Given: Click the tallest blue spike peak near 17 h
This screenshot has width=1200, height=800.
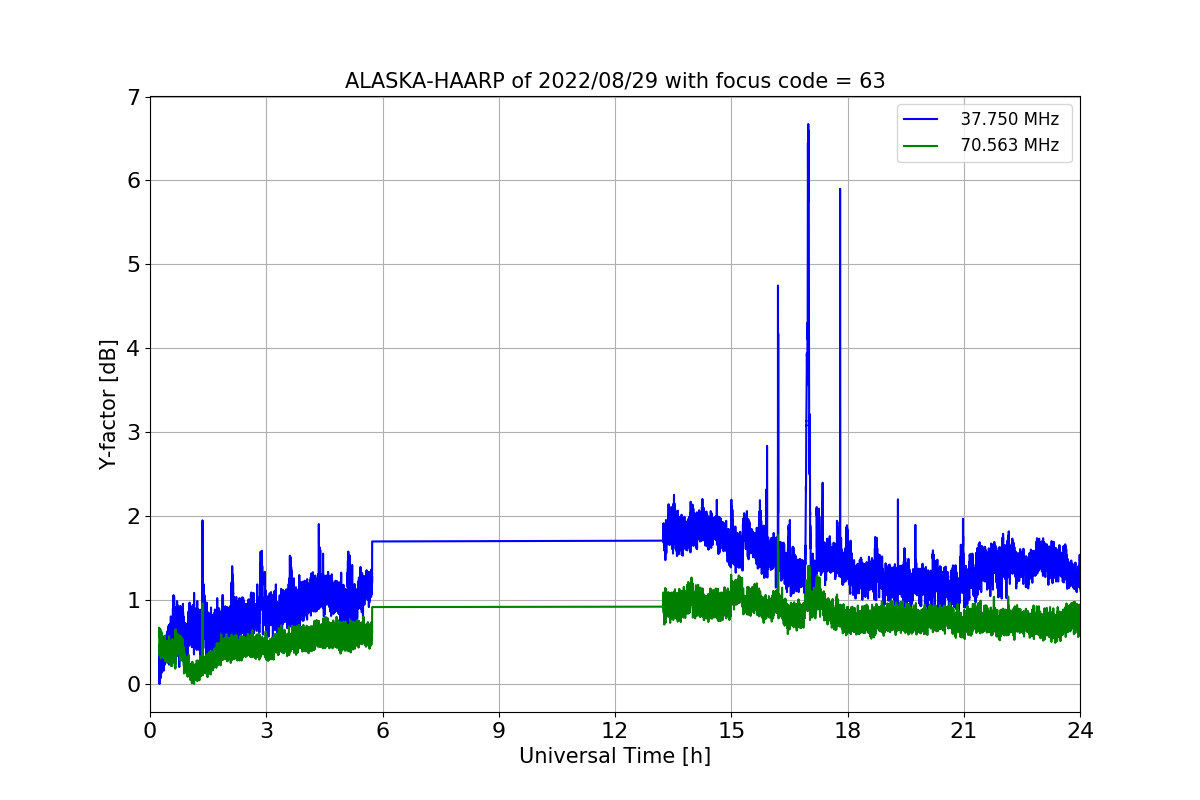Looking at the screenshot, I should tap(808, 125).
